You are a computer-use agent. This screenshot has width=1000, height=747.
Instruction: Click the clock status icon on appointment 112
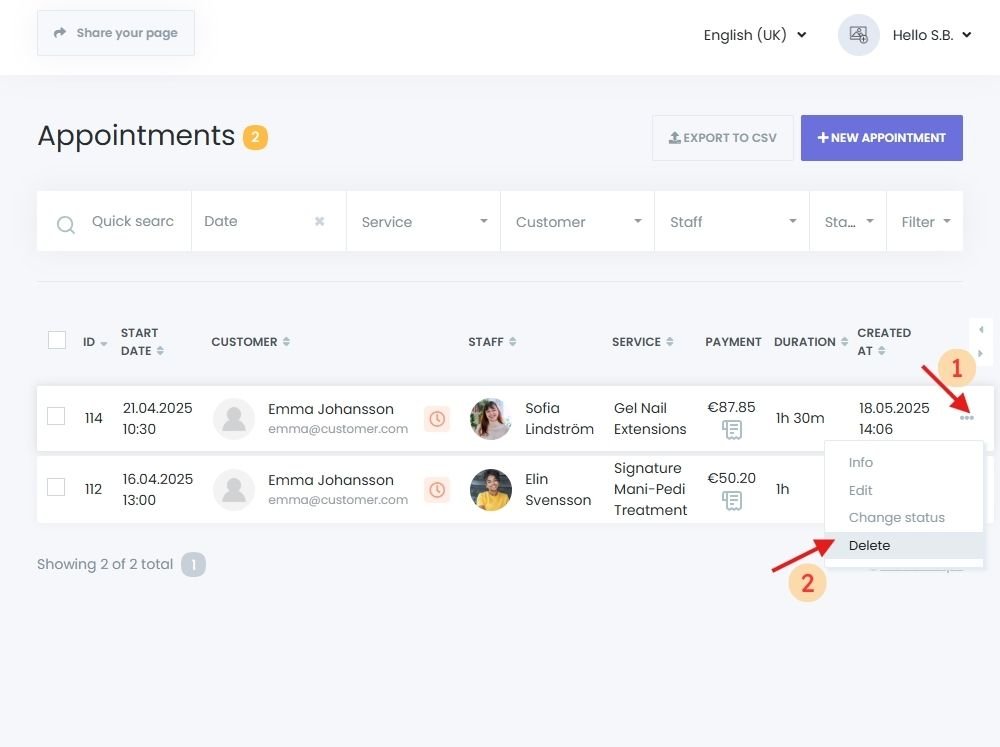(437, 489)
